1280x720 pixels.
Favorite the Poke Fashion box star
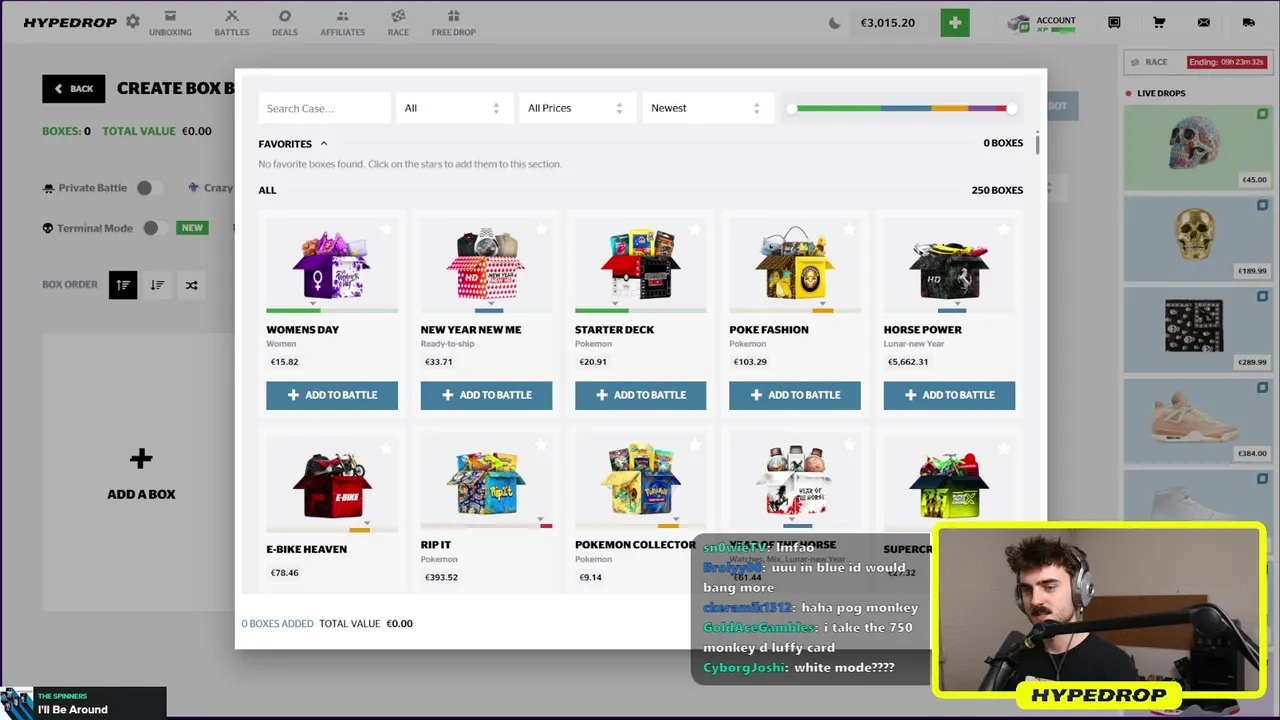pyautogui.click(x=849, y=229)
